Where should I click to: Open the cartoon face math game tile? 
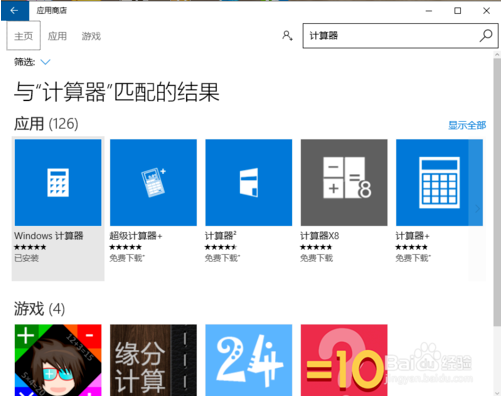58,360
